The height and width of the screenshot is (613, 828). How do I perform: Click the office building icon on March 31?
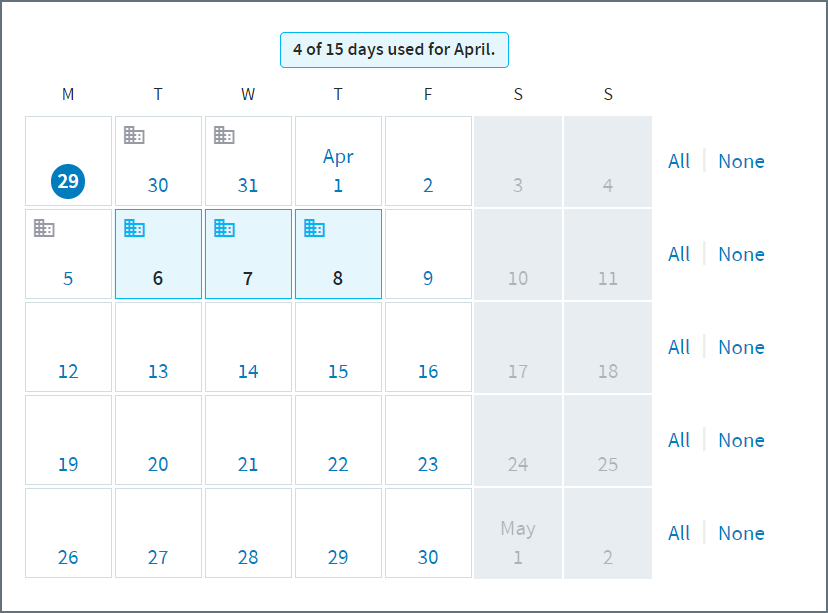[224, 135]
